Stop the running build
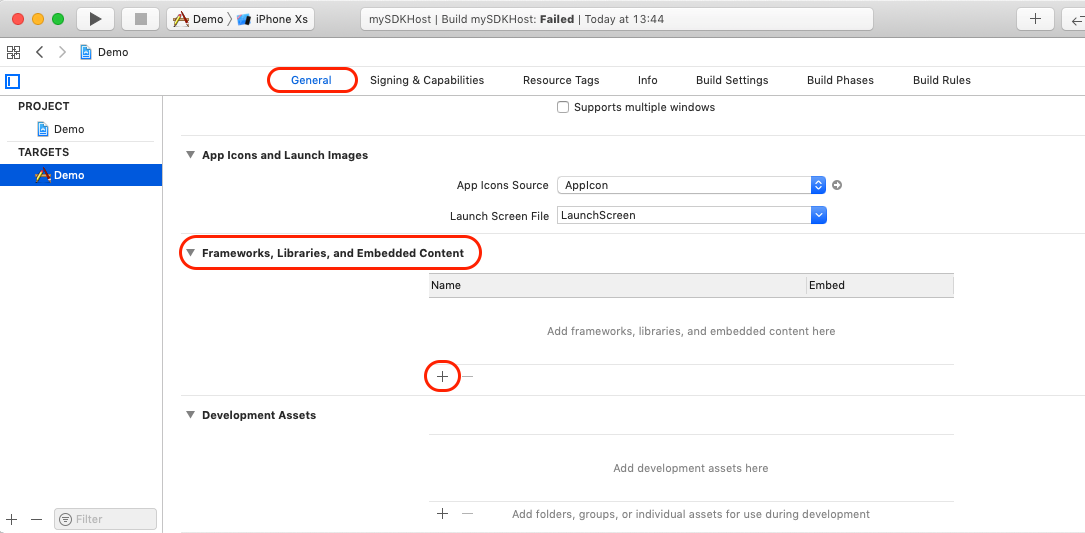Image resolution: width=1085 pixels, height=533 pixels. pyautogui.click(x=140, y=19)
